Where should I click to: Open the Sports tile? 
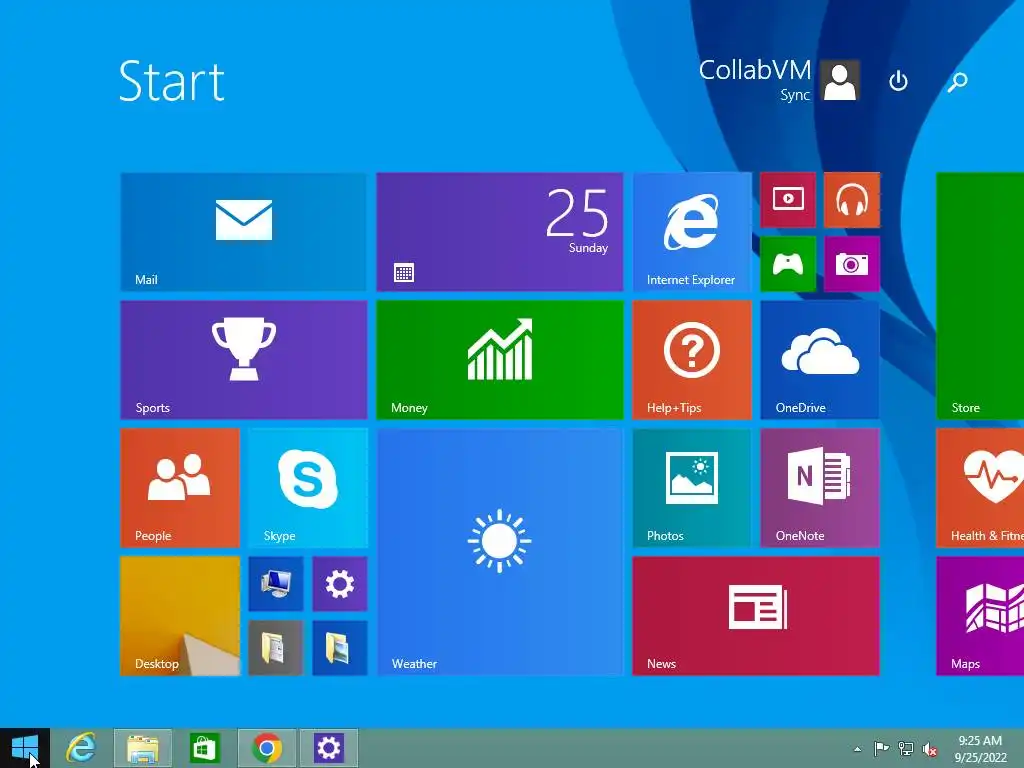[244, 360]
